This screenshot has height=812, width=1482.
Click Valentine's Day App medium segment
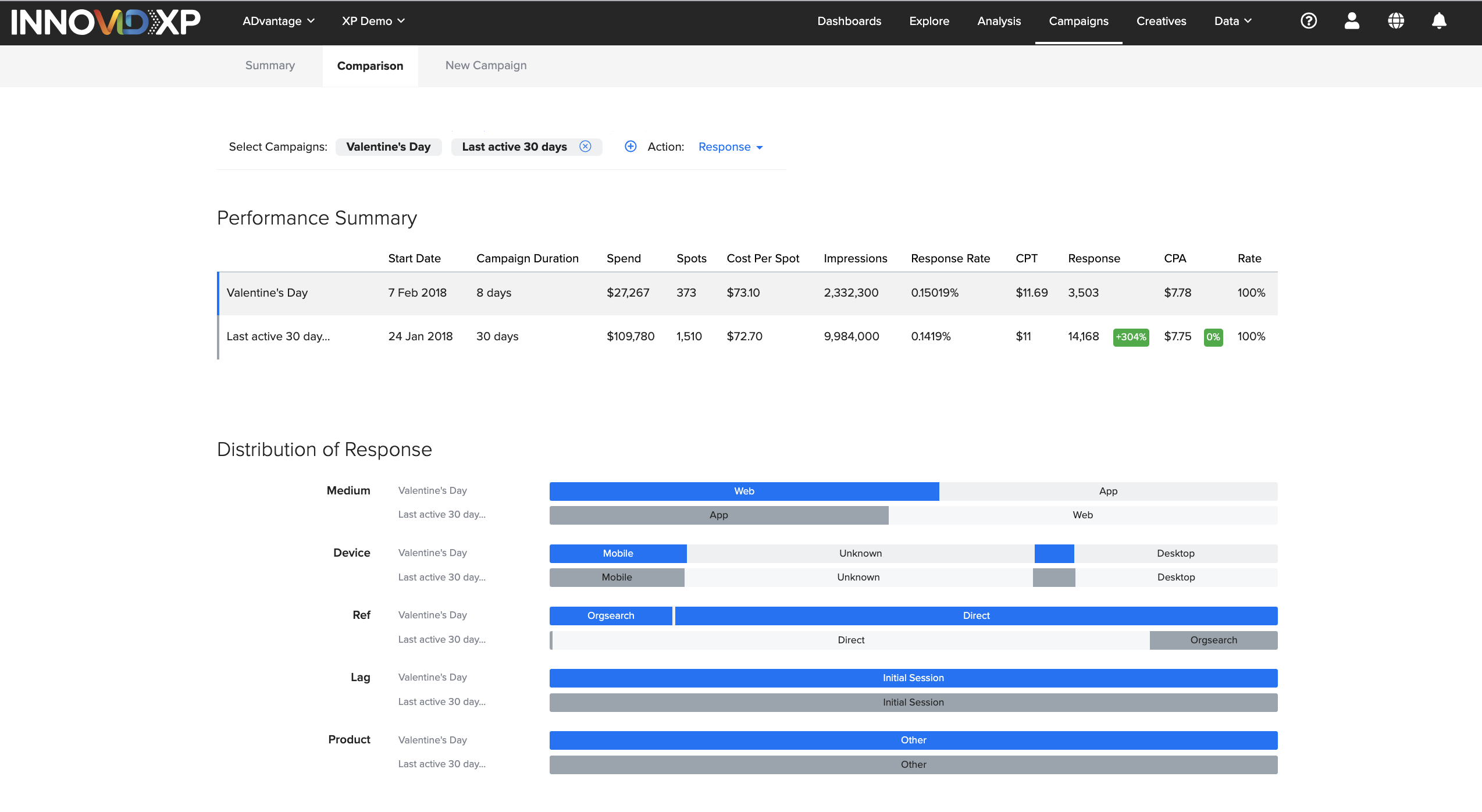click(1108, 491)
